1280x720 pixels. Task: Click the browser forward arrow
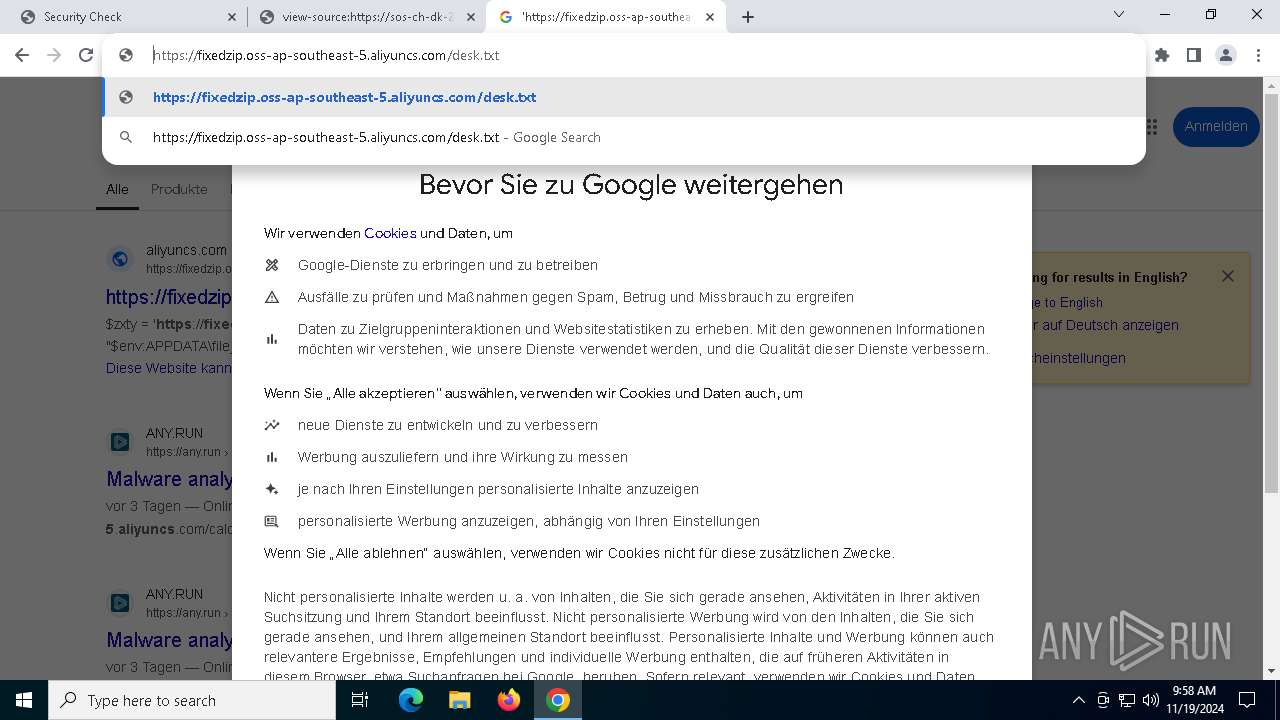54,55
